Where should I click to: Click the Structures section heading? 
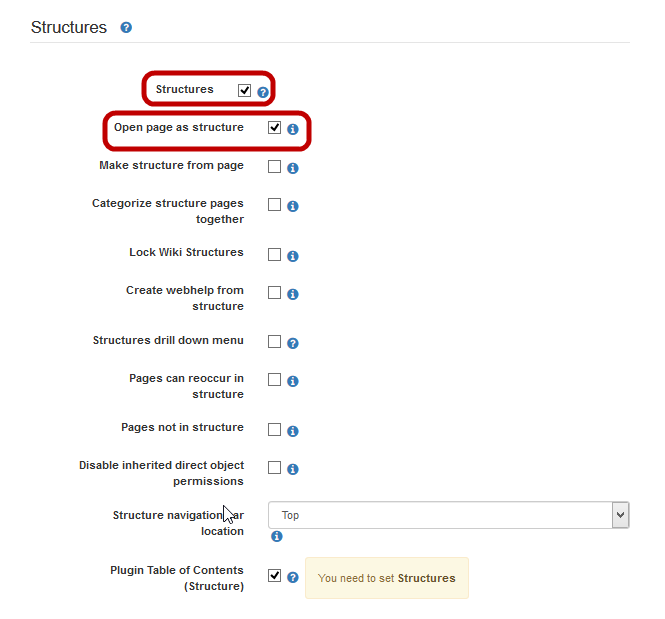click(x=68, y=28)
